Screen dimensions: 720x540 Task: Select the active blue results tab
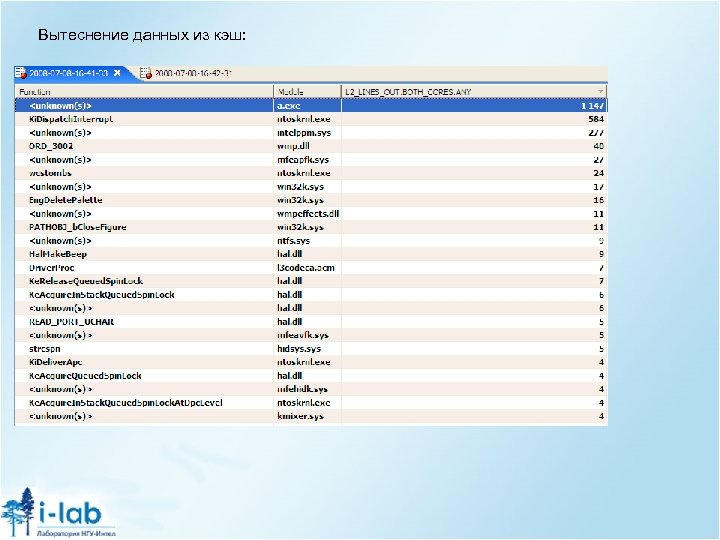[x=69, y=73]
